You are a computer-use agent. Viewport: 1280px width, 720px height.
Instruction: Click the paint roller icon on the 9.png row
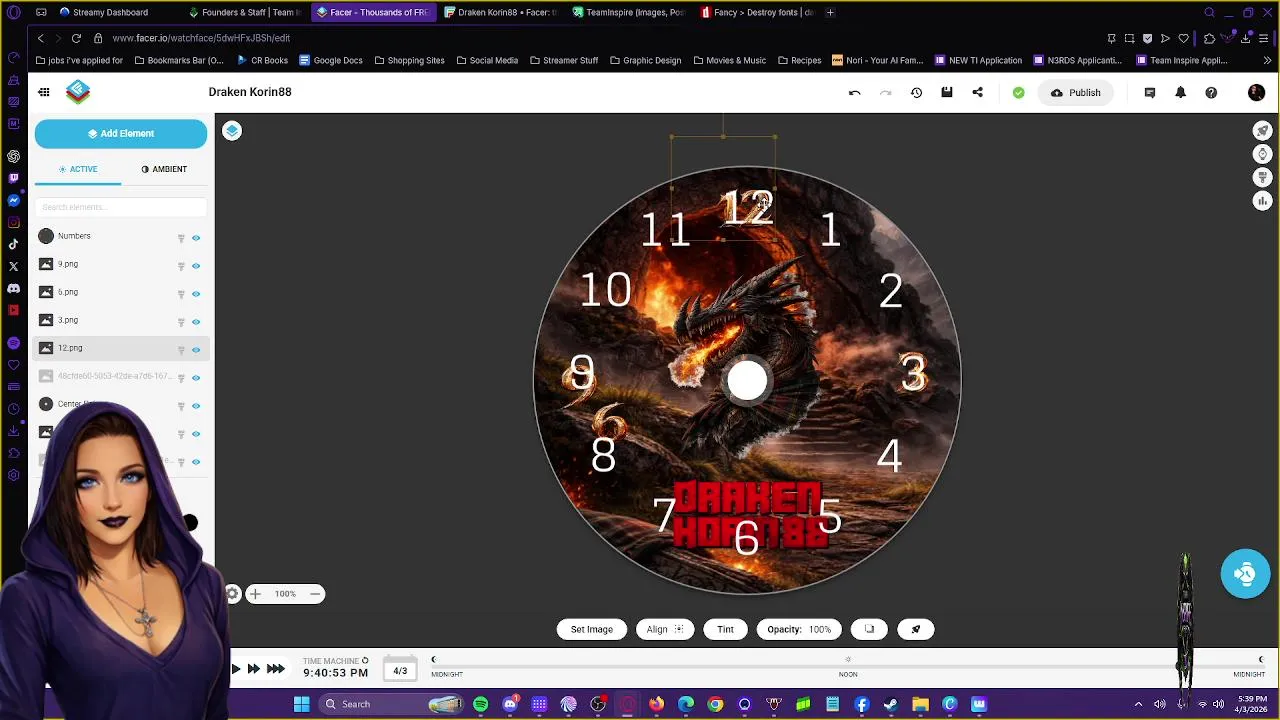pyautogui.click(x=181, y=266)
